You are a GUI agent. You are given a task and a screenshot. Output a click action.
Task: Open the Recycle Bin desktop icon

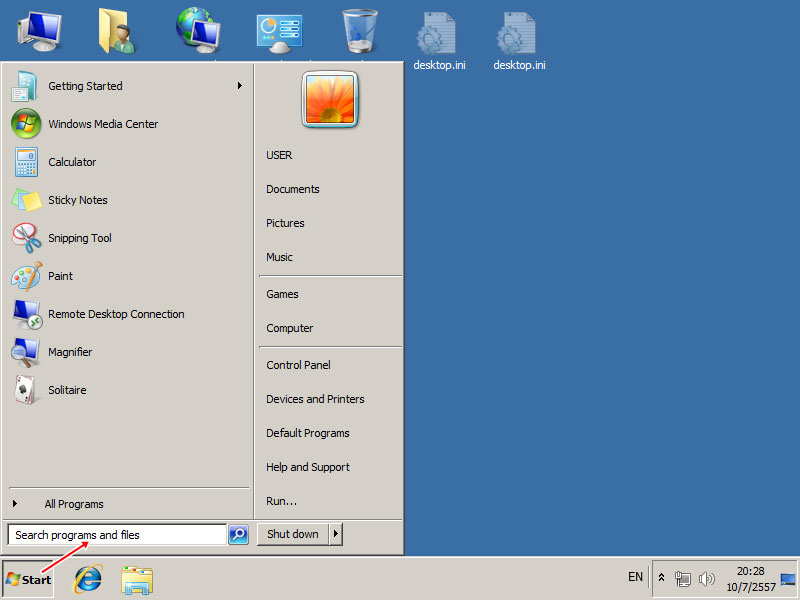(359, 32)
